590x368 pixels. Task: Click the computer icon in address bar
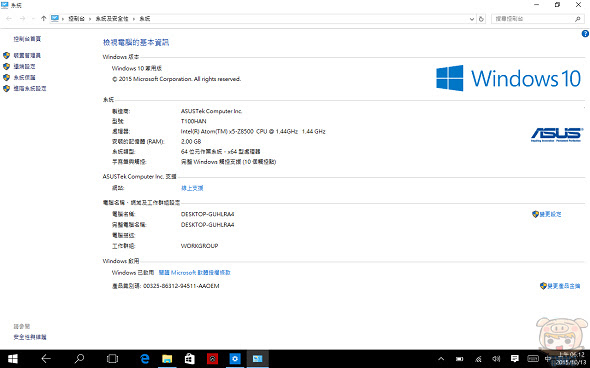55,18
